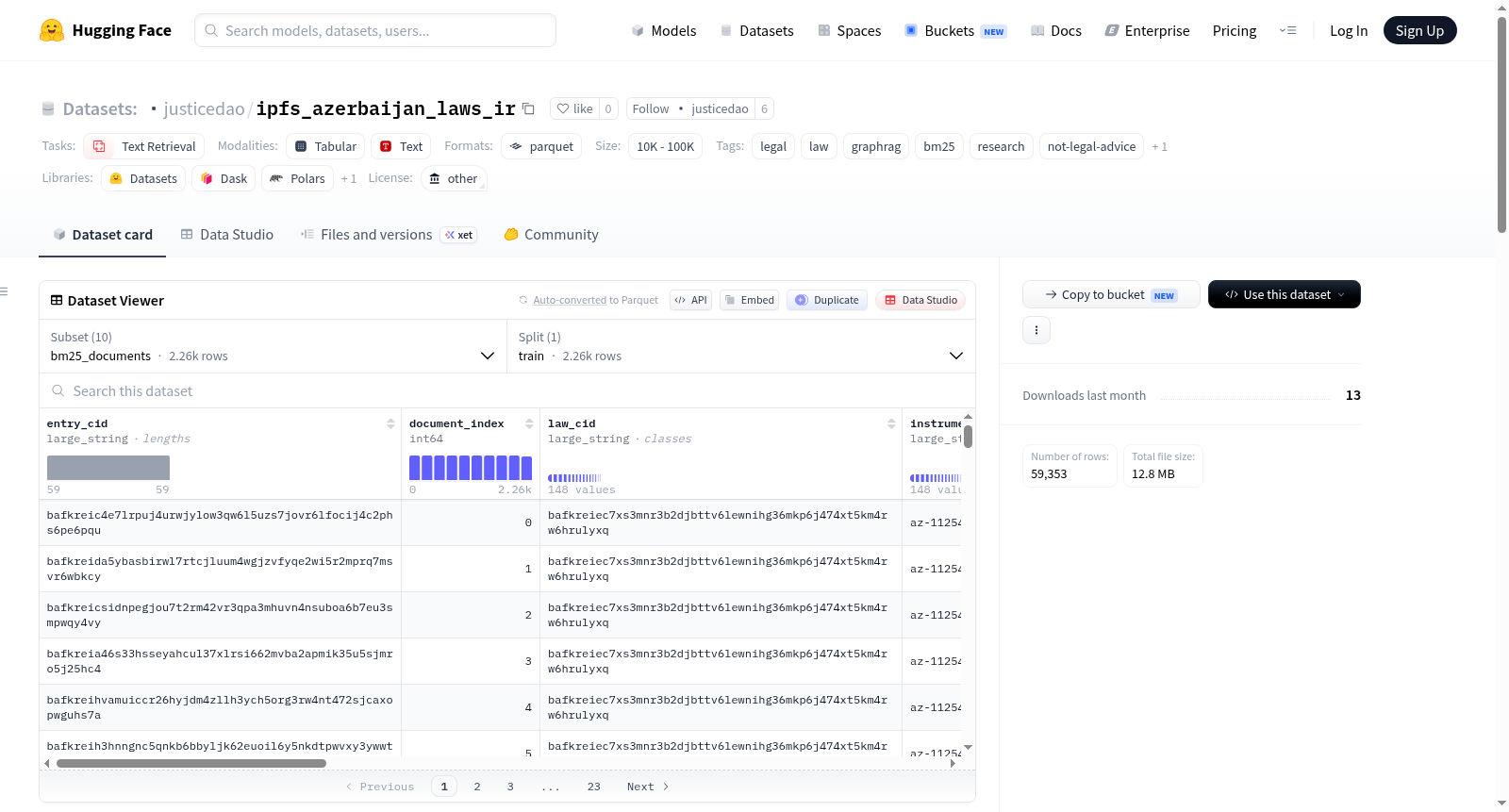Screen dimensions: 1509x812
Task: Click the Hugging Face logo icon
Action: pyautogui.click(x=52, y=30)
